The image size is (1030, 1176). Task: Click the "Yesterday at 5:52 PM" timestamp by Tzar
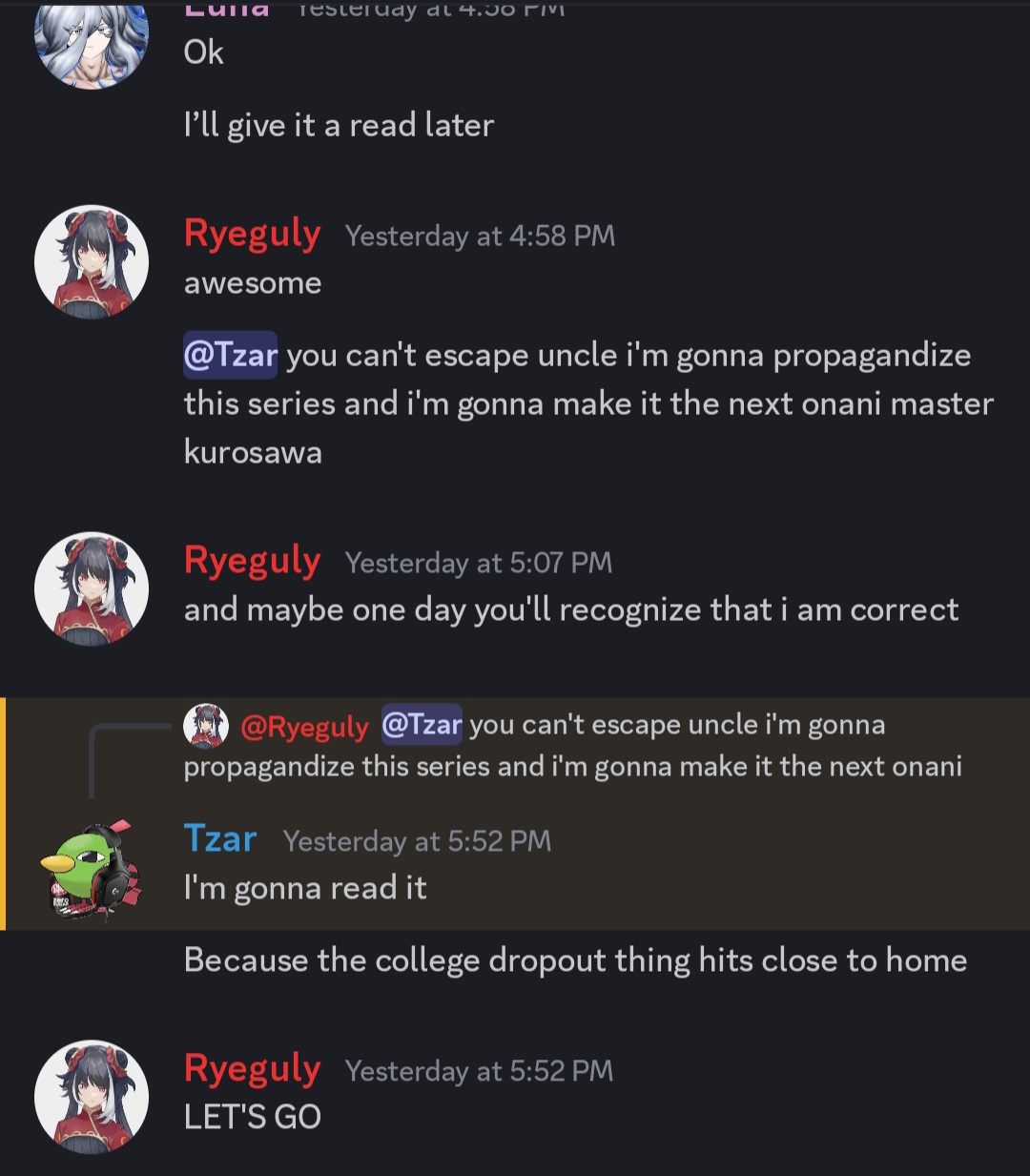click(x=418, y=841)
